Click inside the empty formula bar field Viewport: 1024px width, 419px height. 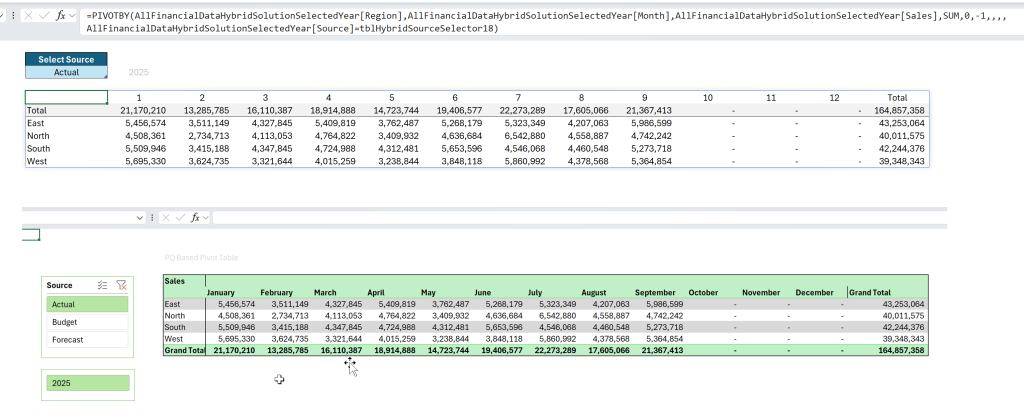pyautogui.click(x=579, y=217)
